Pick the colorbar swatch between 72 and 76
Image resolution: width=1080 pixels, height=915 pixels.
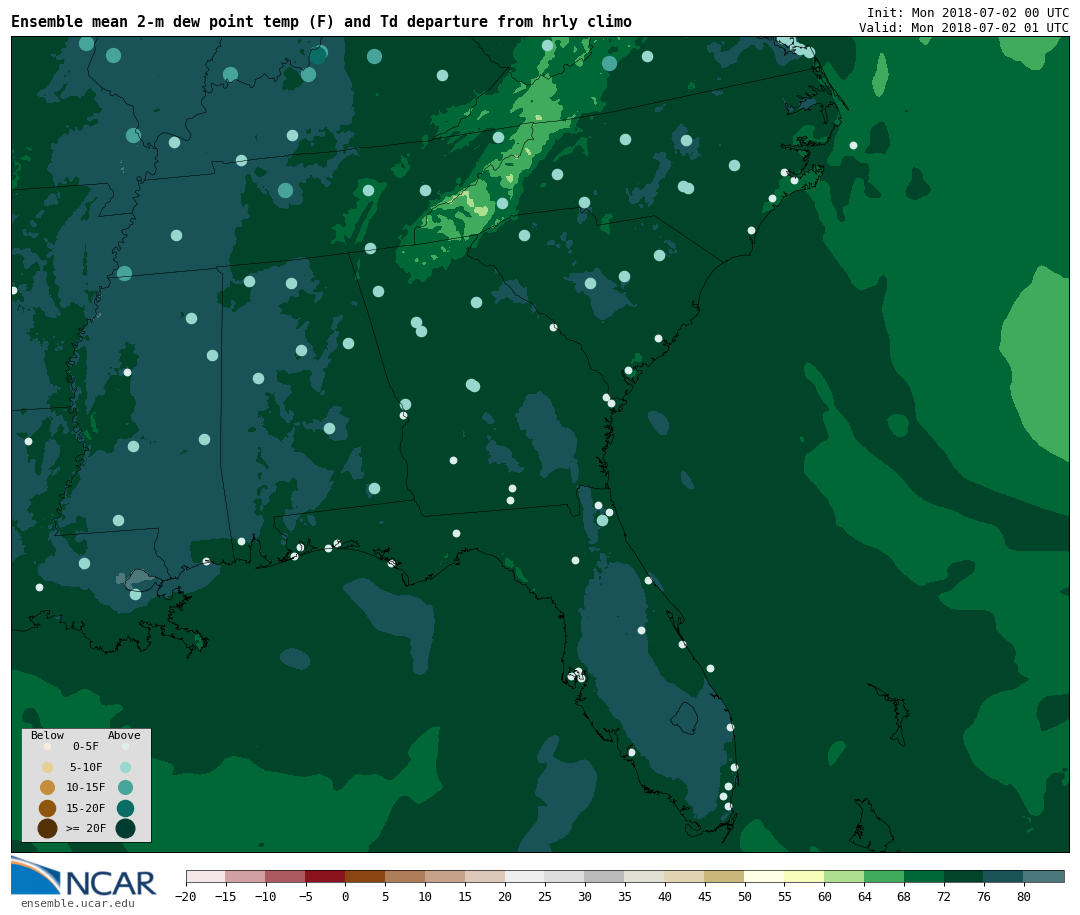(964, 876)
